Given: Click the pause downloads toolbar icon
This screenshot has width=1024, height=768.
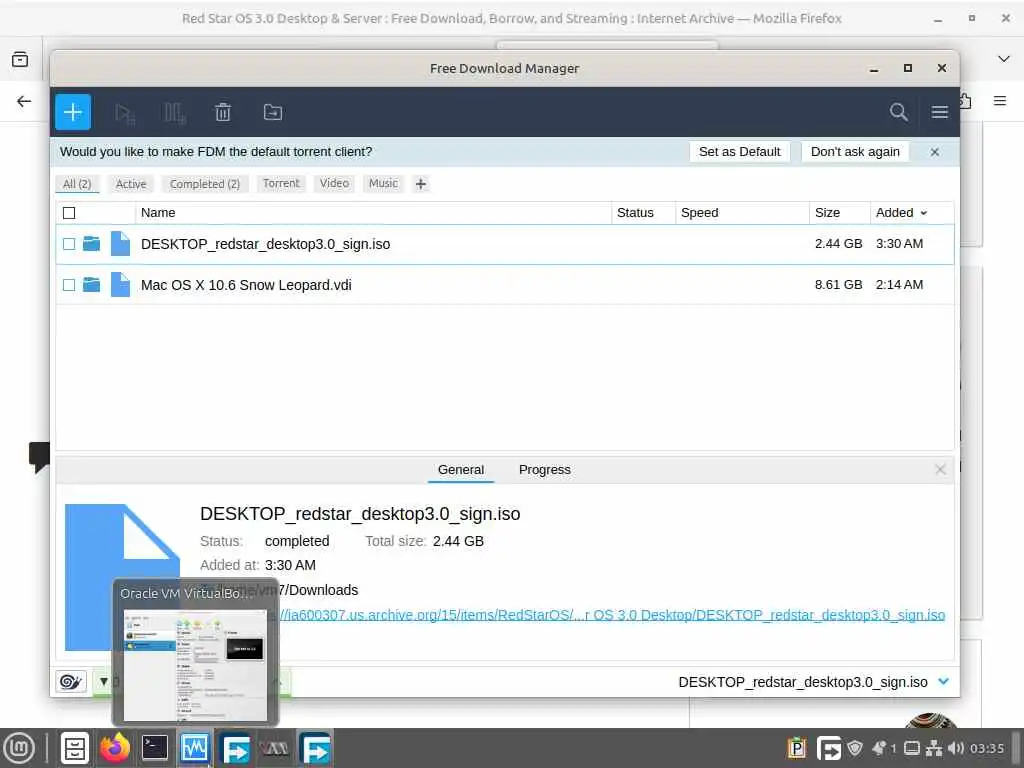Looking at the screenshot, I should pos(174,113).
